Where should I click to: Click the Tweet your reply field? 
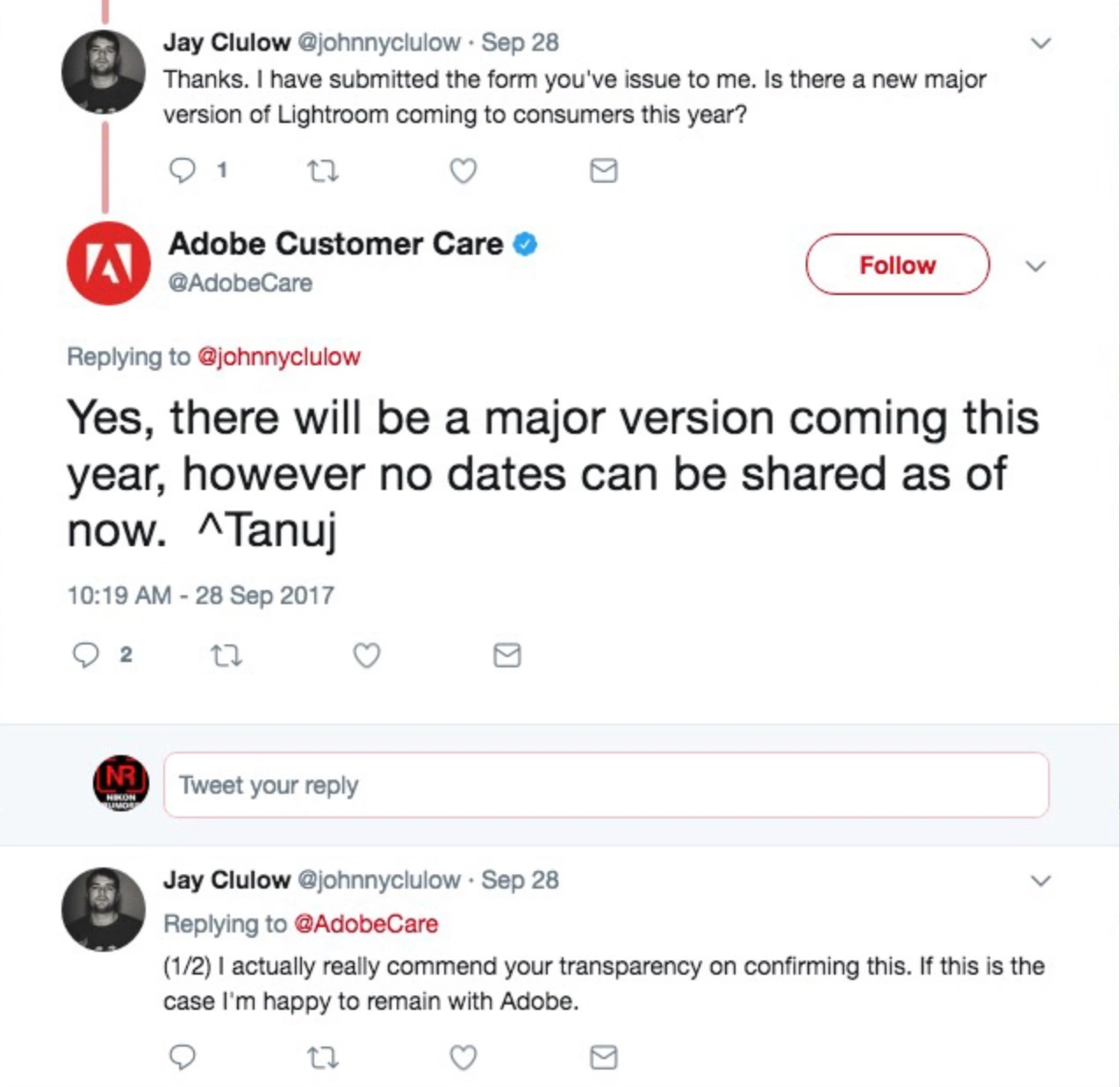click(x=606, y=785)
